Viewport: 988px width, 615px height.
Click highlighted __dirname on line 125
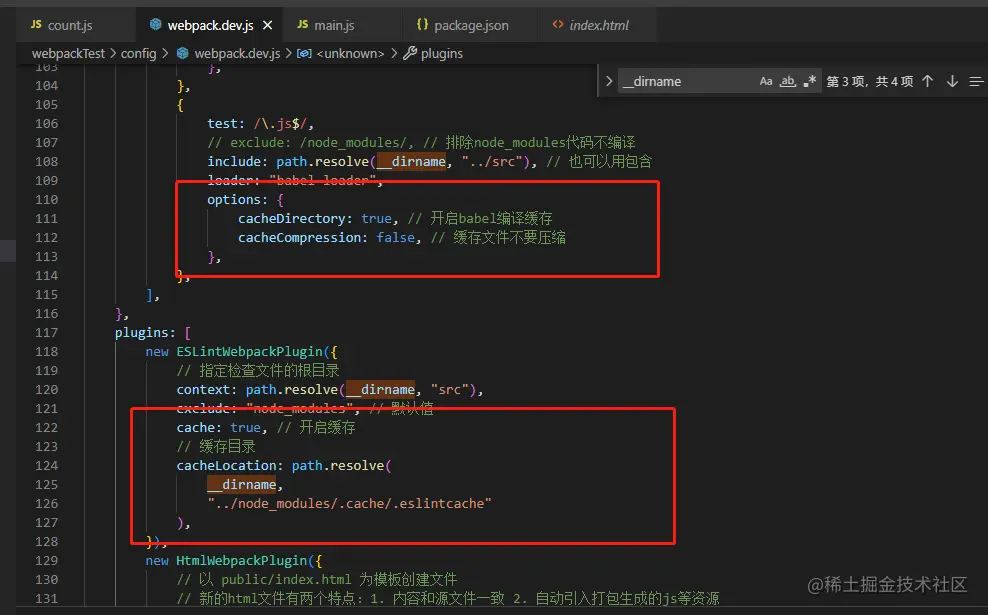[x=242, y=485]
